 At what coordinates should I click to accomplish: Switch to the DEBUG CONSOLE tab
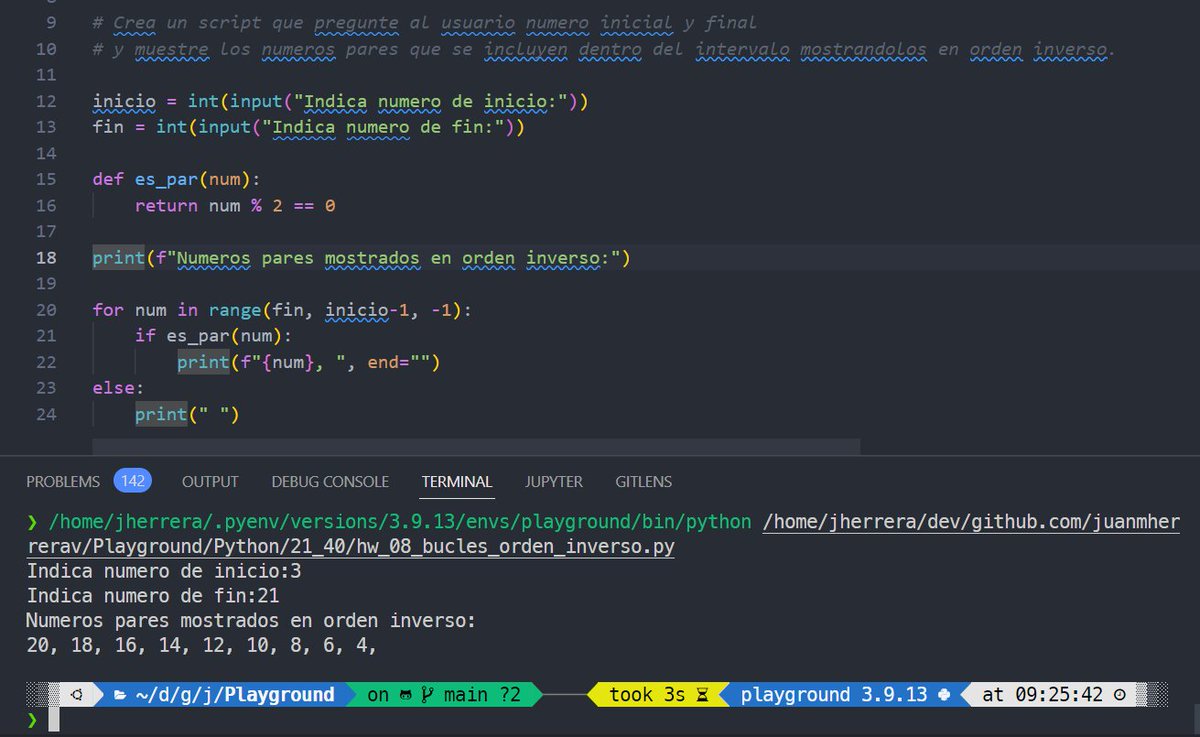tap(330, 482)
